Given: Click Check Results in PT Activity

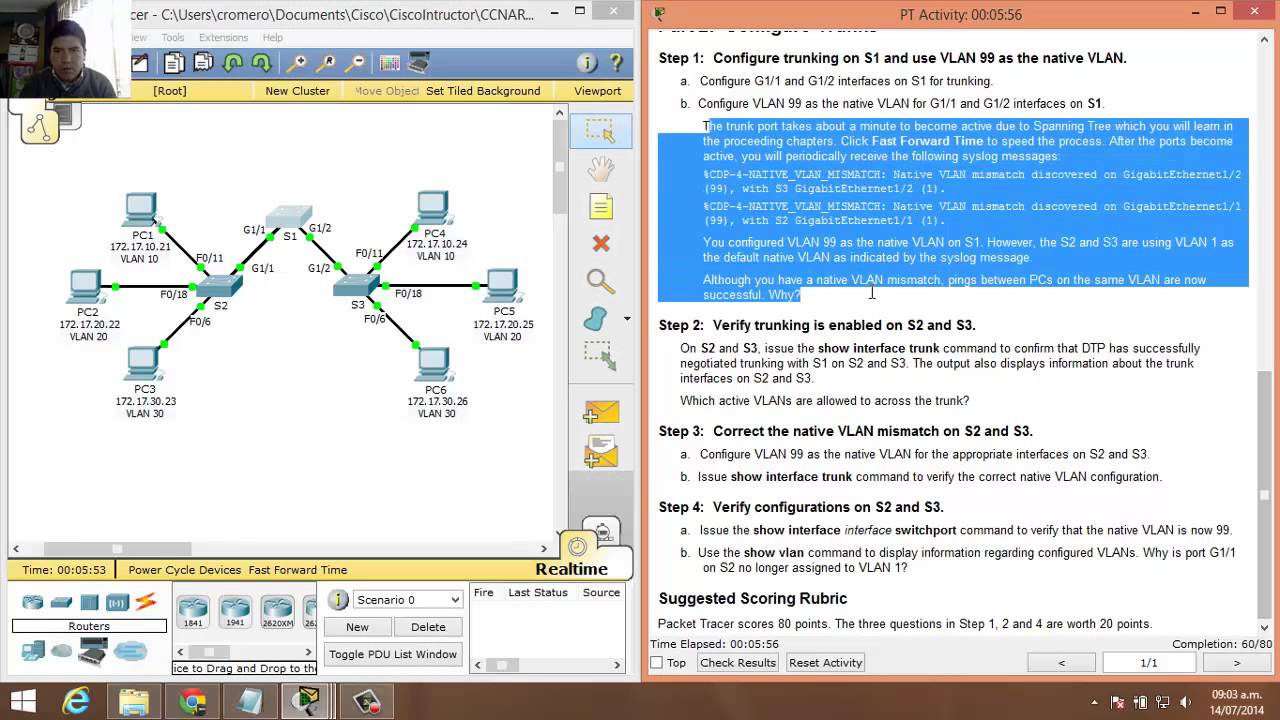Looking at the screenshot, I should [x=738, y=663].
